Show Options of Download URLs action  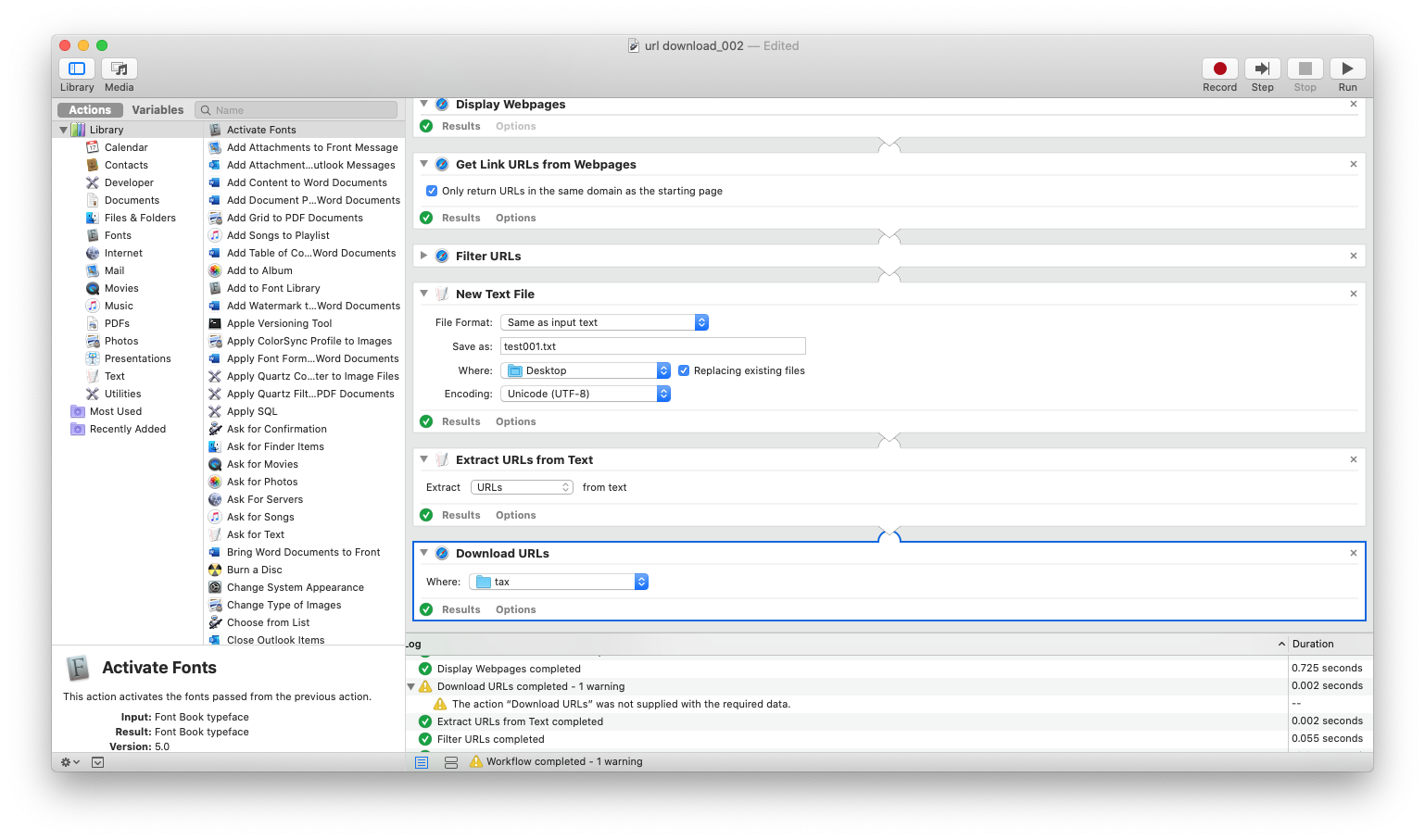pyautogui.click(x=515, y=609)
